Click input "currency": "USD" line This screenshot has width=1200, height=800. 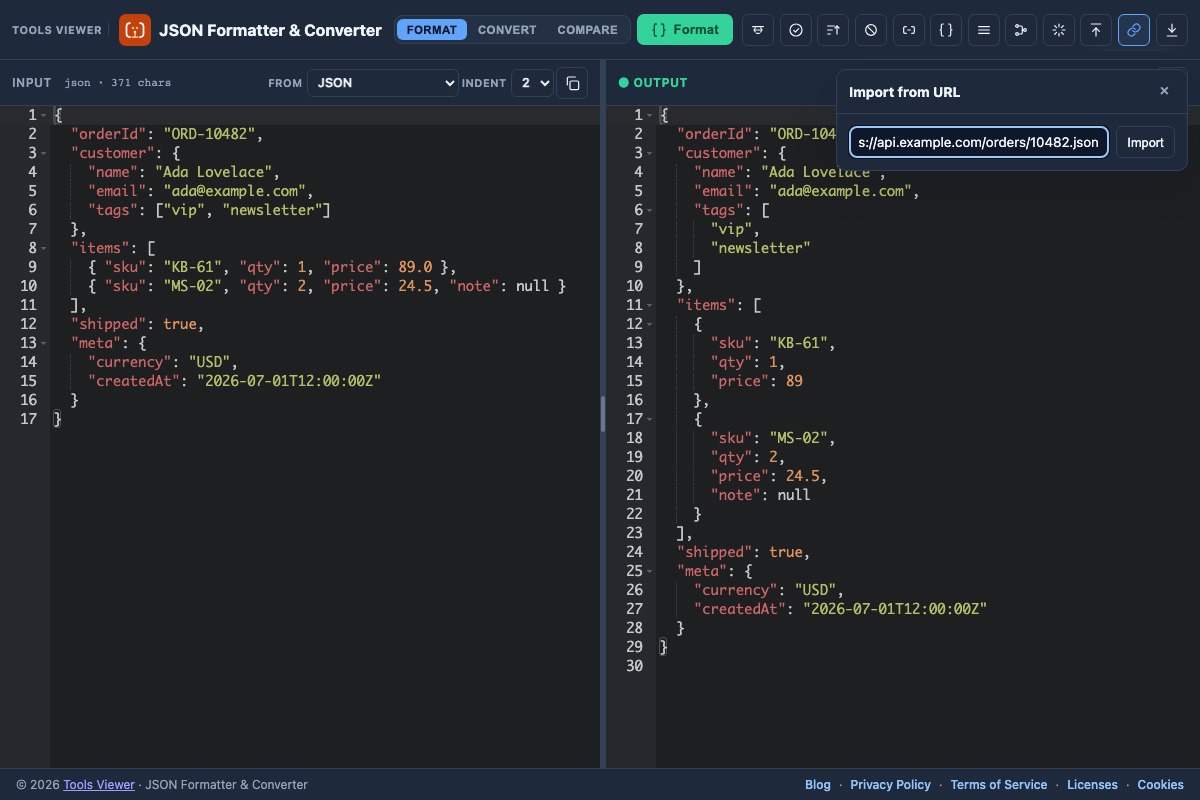click(163, 362)
